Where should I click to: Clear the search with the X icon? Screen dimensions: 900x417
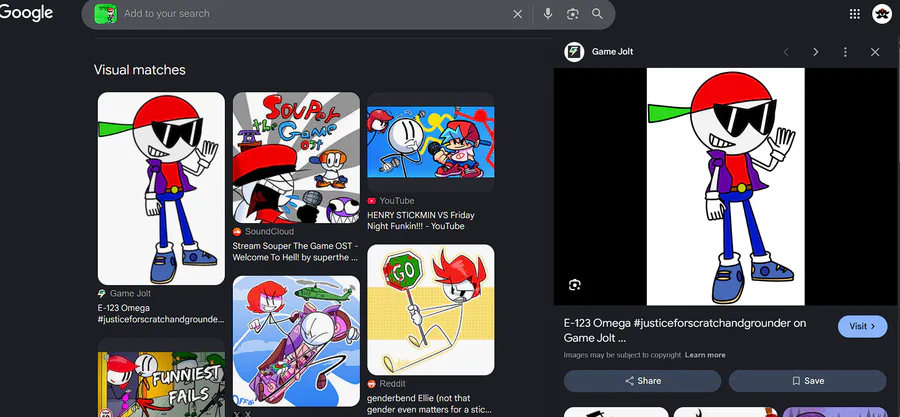[x=518, y=14]
